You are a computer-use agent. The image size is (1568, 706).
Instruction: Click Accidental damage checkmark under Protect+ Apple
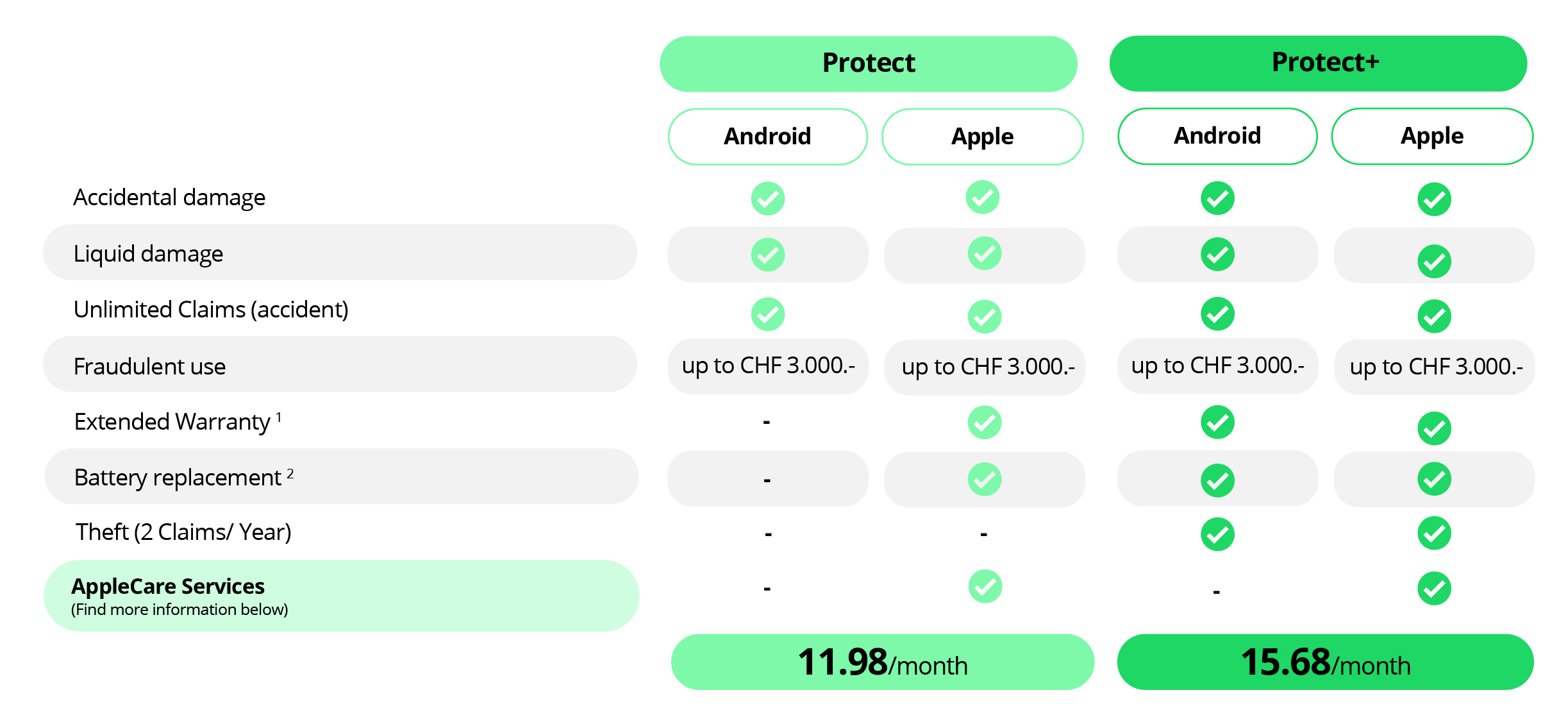pyautogui.click(x=1434, y=199)
